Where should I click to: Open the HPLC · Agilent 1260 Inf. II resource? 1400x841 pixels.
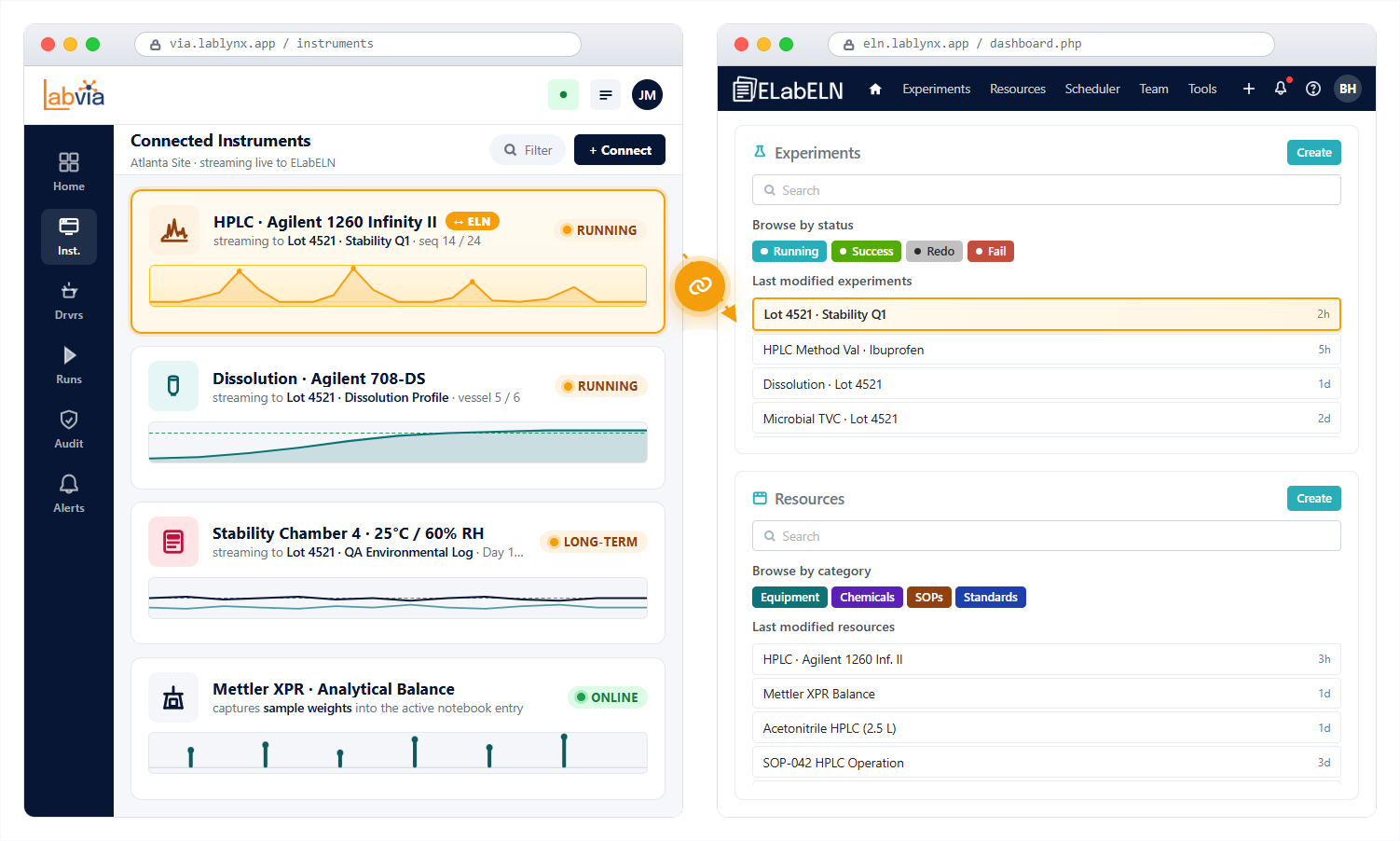(1047, 659)
